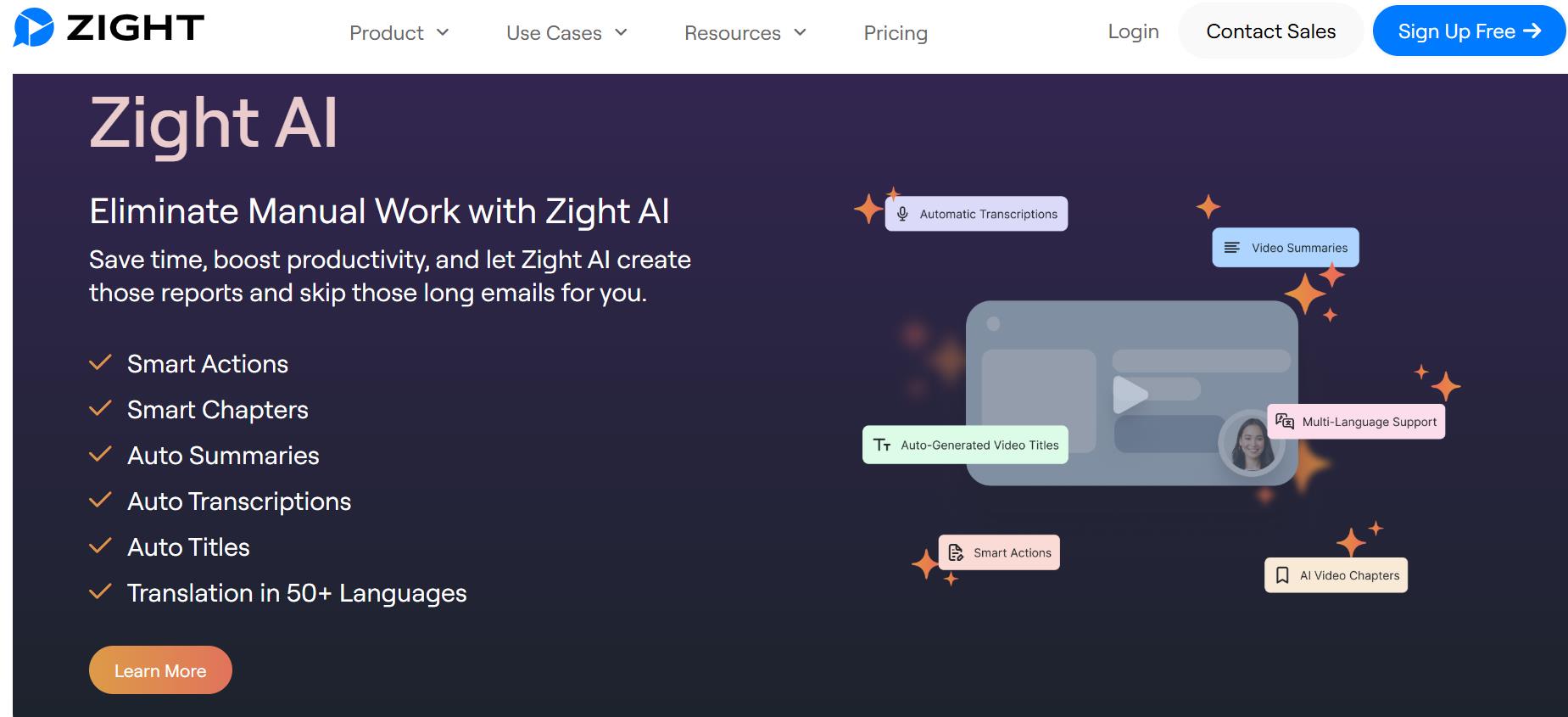The height and width of the screenshot is (717, 1568).
Task: Click the checkmark beside Smart Chapters
Action: pos(100,409)
